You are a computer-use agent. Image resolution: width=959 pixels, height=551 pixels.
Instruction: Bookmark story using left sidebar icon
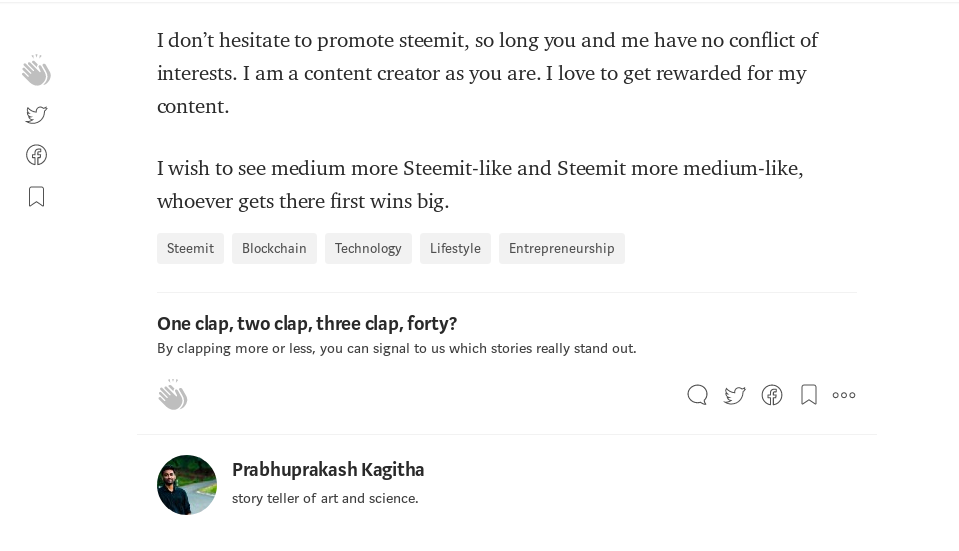(x=37, y=196)
